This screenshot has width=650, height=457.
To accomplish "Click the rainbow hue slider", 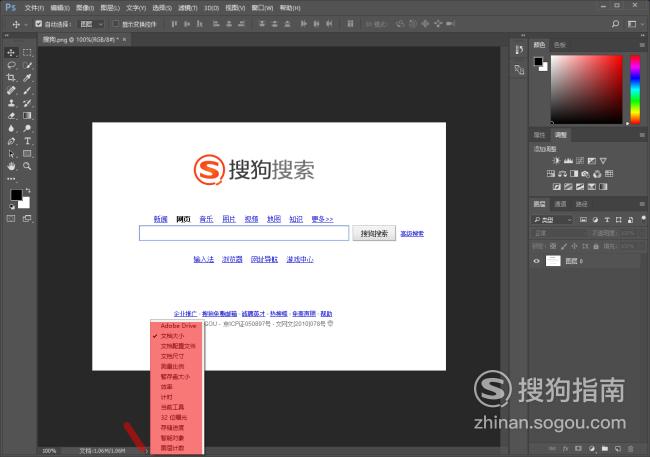I will pos(635,90).
